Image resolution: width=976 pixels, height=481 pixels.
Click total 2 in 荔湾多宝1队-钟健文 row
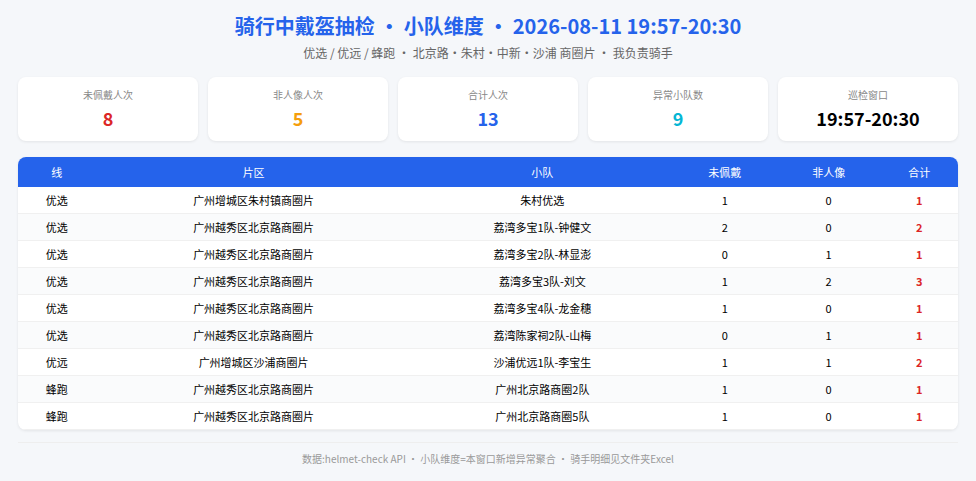point(919,228)
